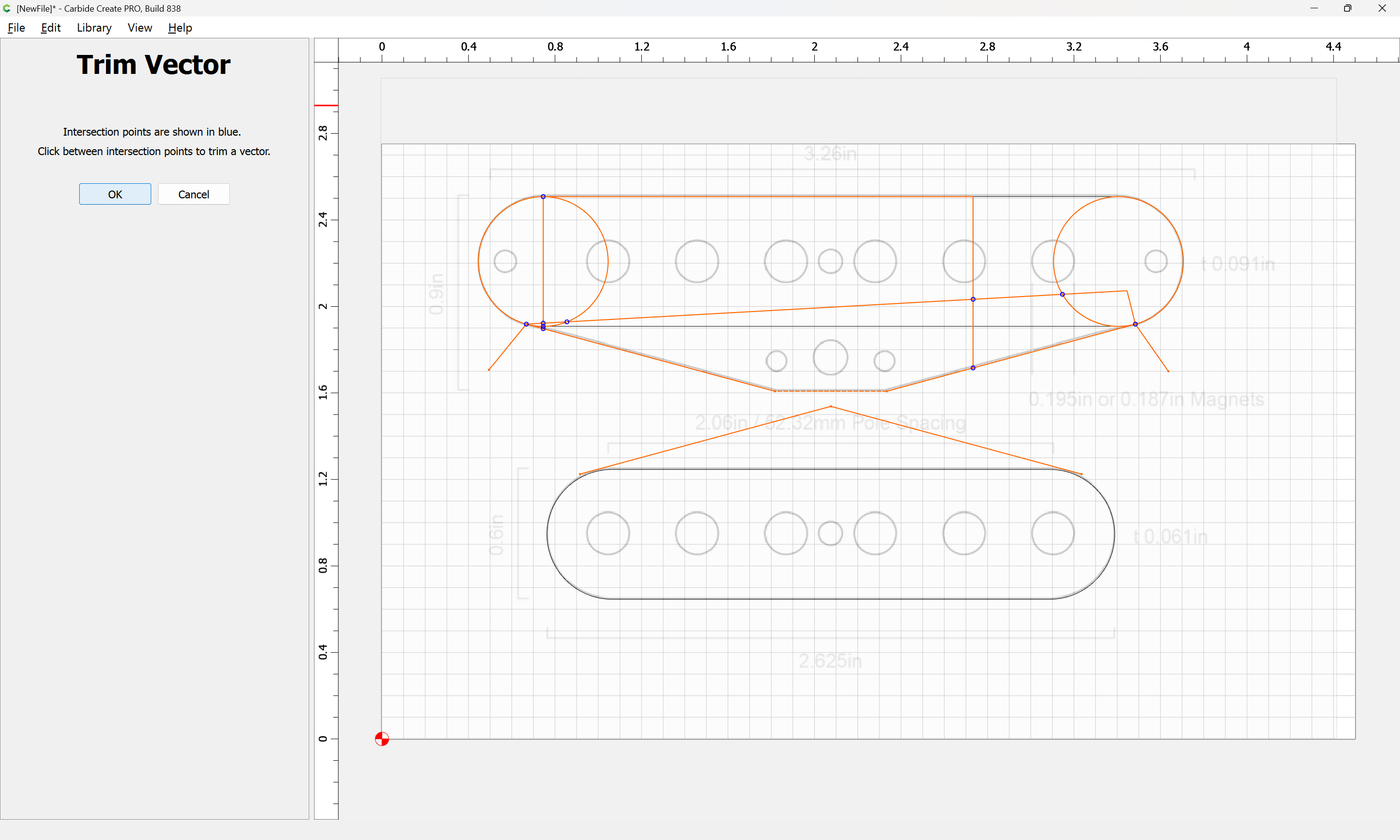The height and width of the screenshot is (840, 1400).
Task: Click the intersection point atop the left circle
Action: [542, 196]
